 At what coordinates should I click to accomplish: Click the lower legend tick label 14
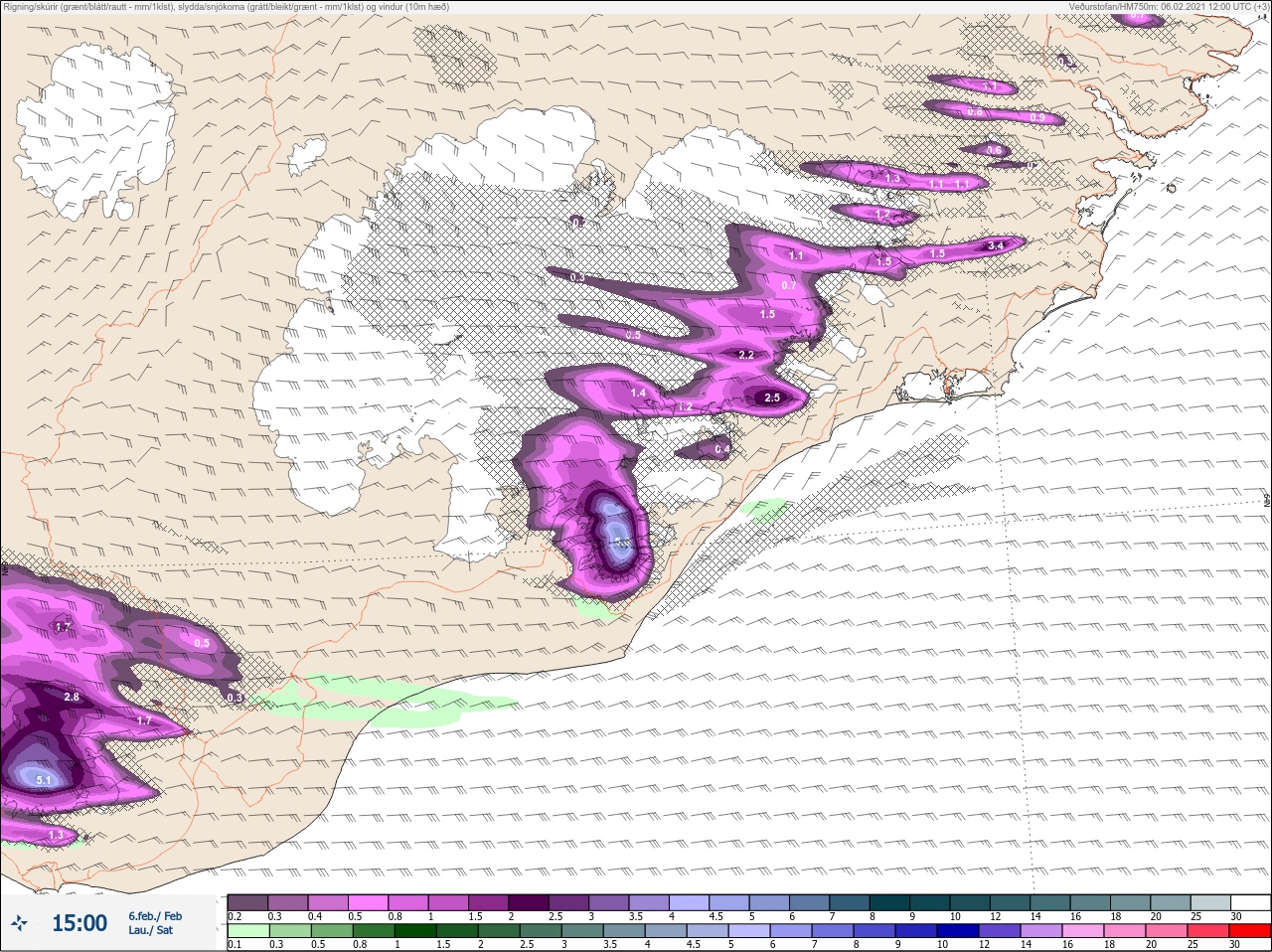click(x=1026, y=945)
